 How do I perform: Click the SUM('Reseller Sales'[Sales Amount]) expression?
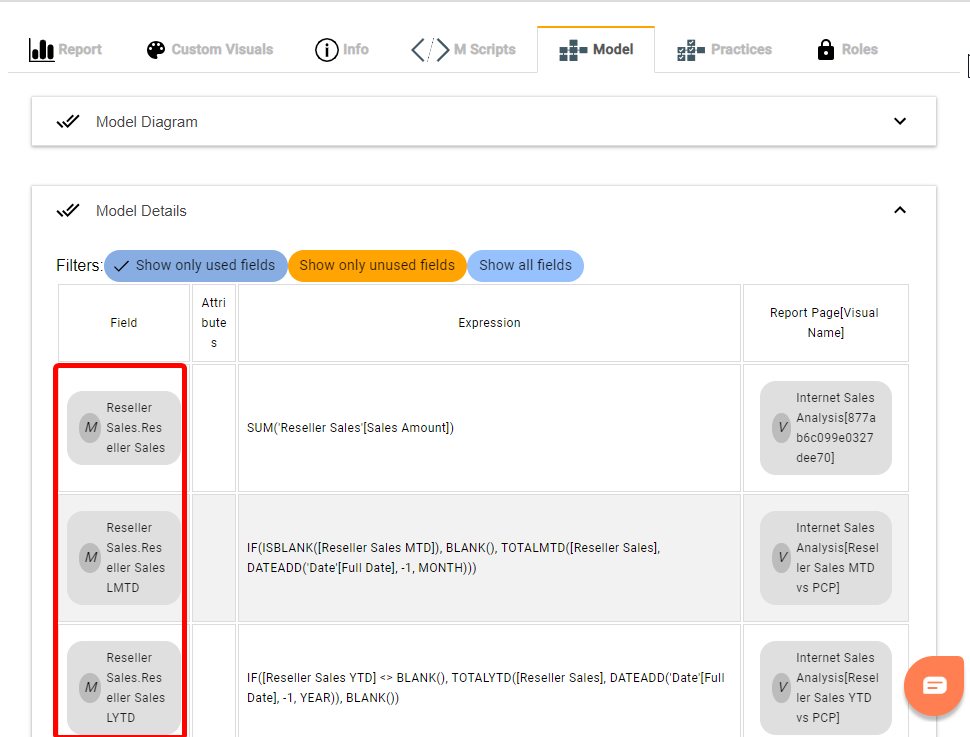click(x=350, y=428)
